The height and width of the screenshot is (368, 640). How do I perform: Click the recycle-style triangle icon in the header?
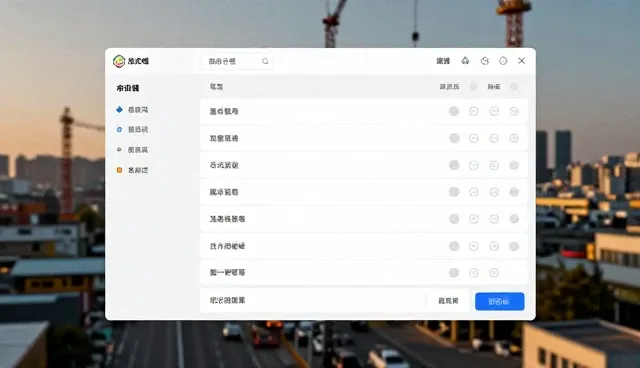point(465,61)
